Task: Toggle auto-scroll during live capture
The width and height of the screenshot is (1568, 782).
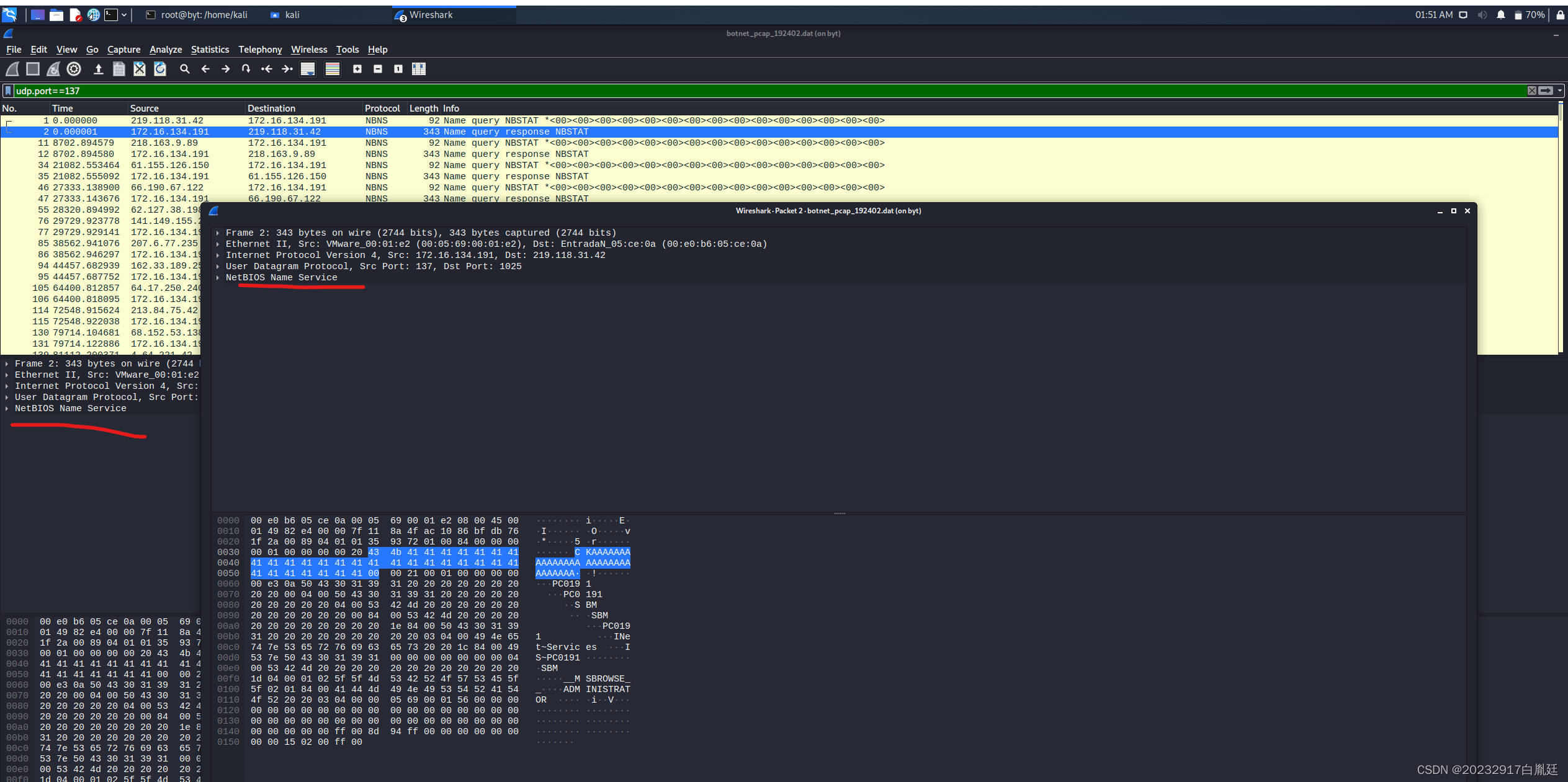Action: point(308,69)
